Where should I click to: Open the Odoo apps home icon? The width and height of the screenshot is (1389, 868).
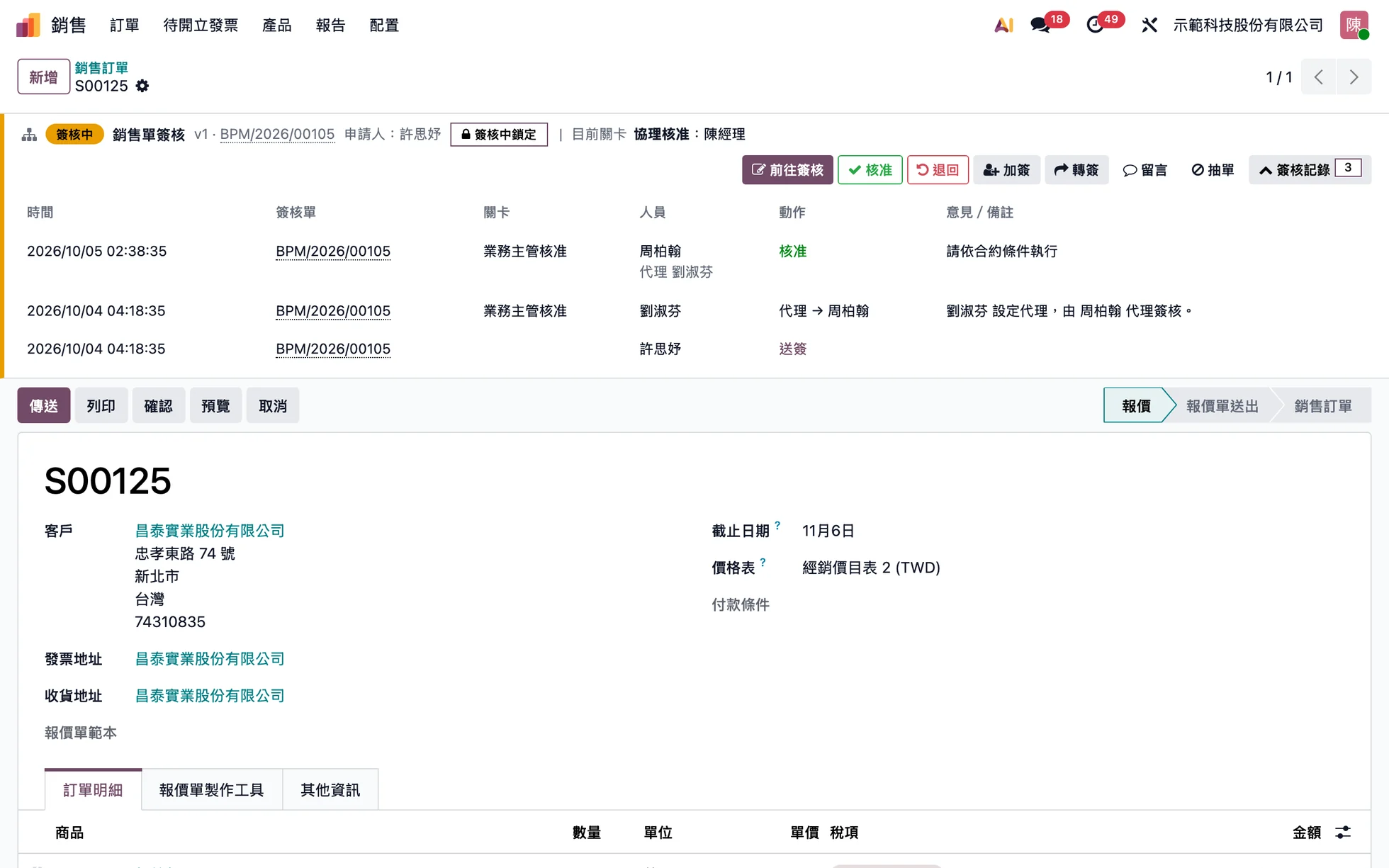(28, 26)
